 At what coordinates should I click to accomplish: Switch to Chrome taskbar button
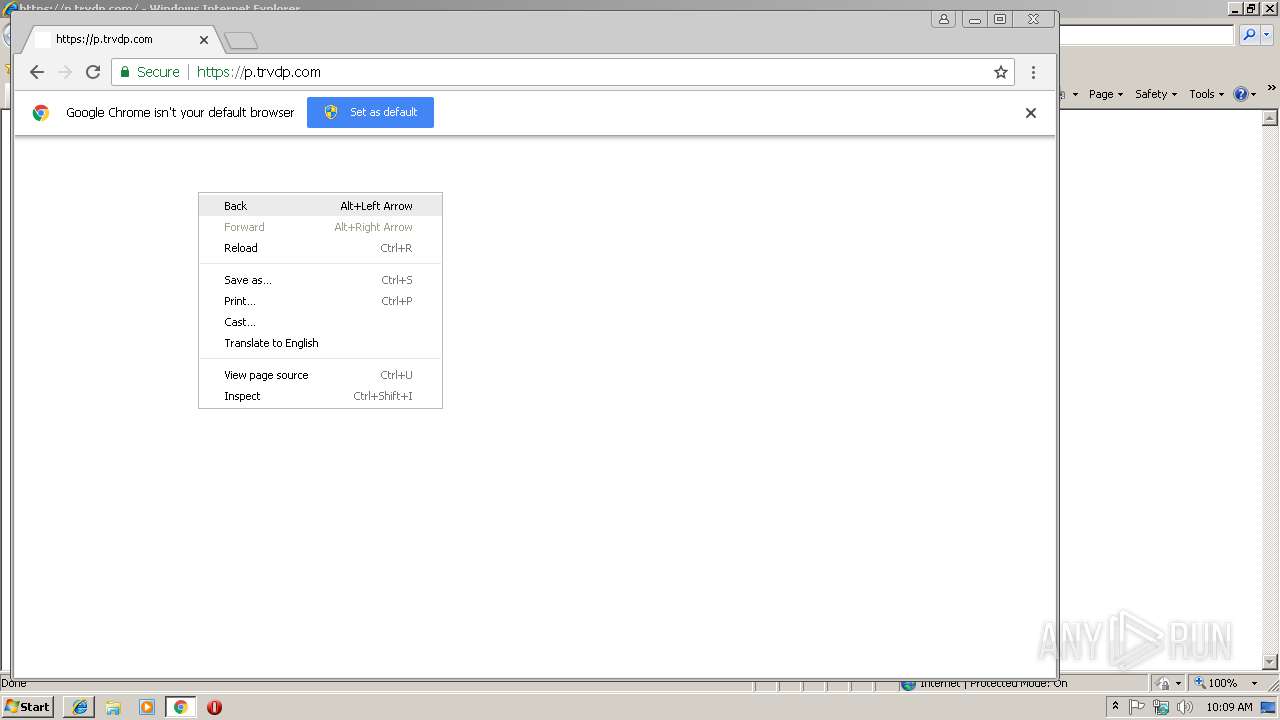pos(181,707)
